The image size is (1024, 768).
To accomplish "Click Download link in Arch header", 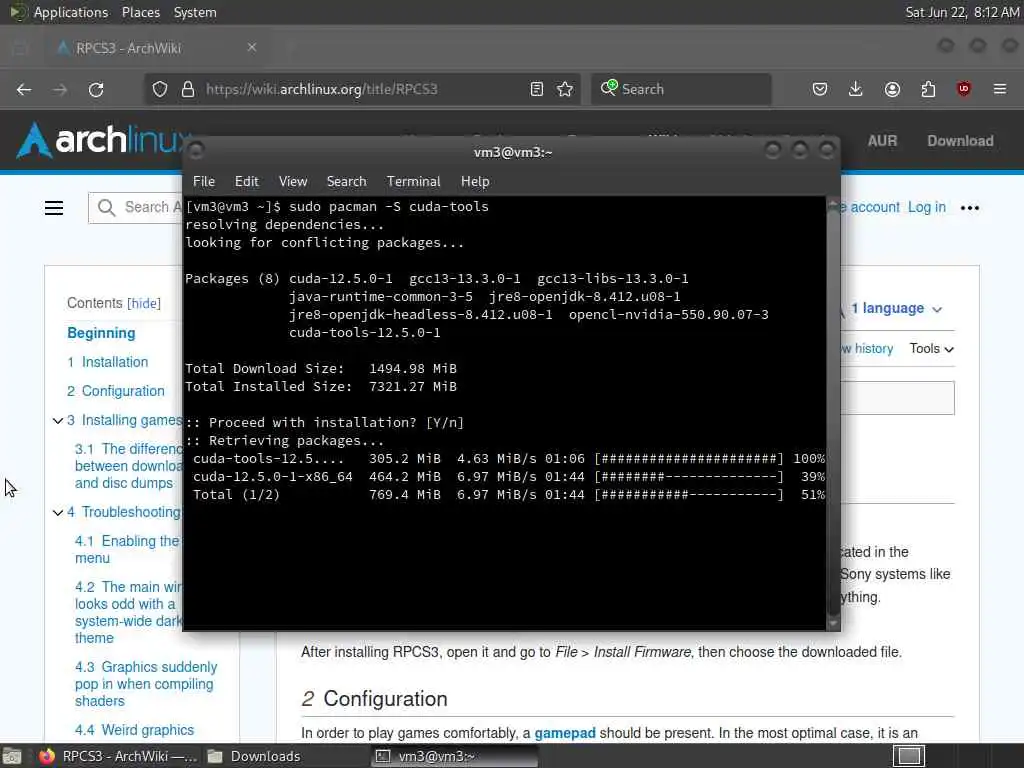I will 960,140.
